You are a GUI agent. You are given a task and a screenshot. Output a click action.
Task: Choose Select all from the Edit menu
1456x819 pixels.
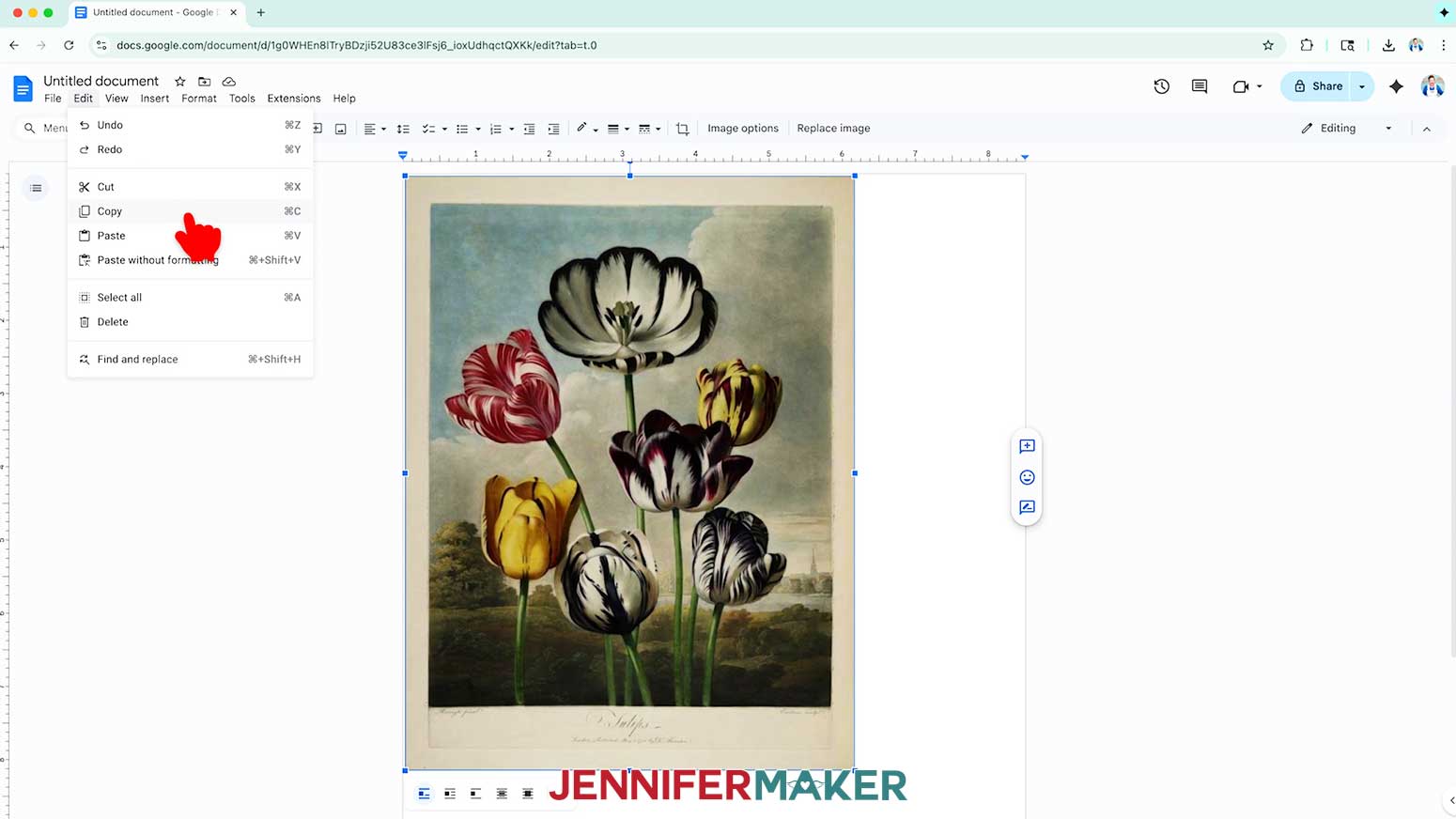click(x=190, y=298)
